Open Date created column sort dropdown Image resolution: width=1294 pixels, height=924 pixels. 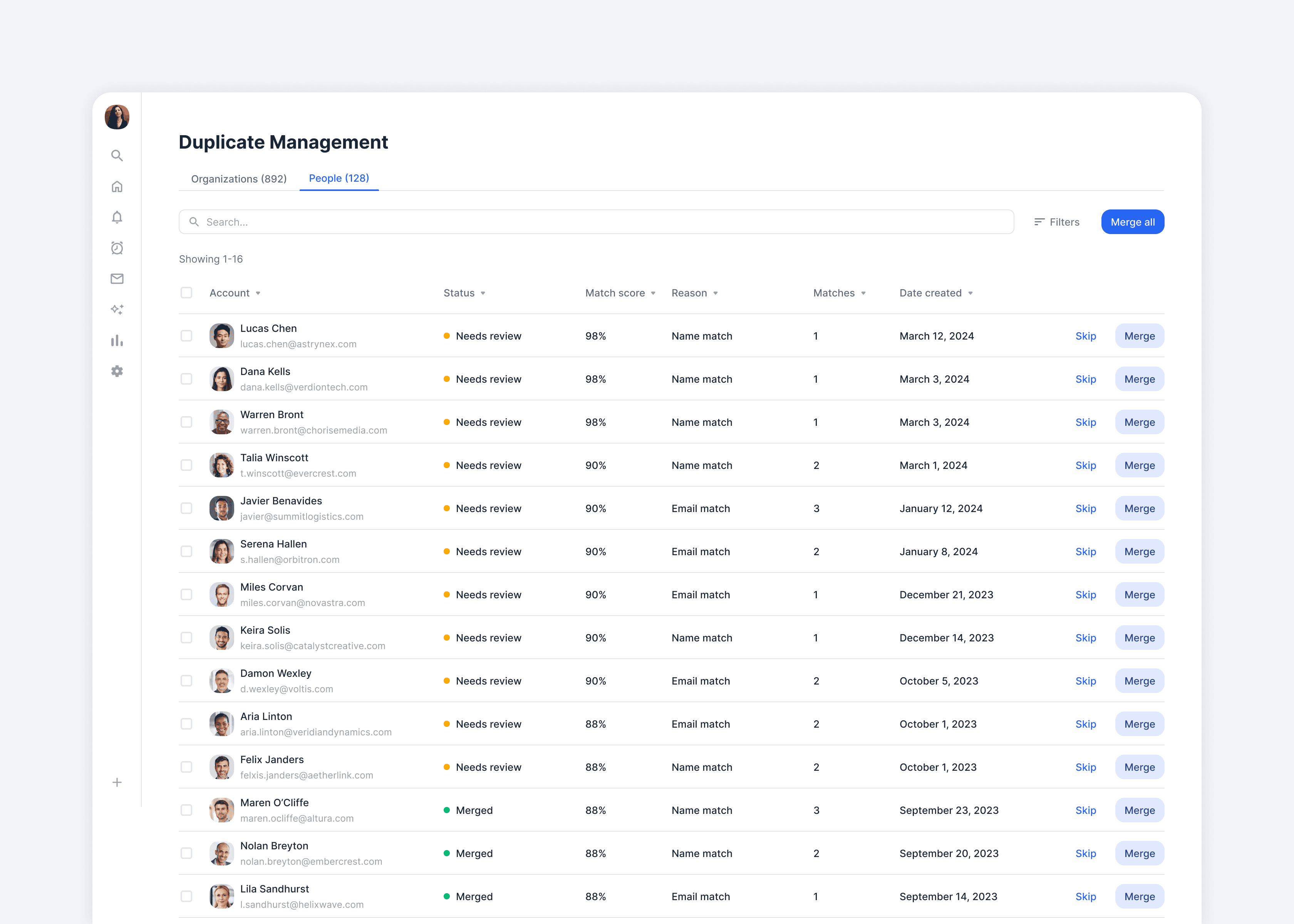tap(970, 293)
